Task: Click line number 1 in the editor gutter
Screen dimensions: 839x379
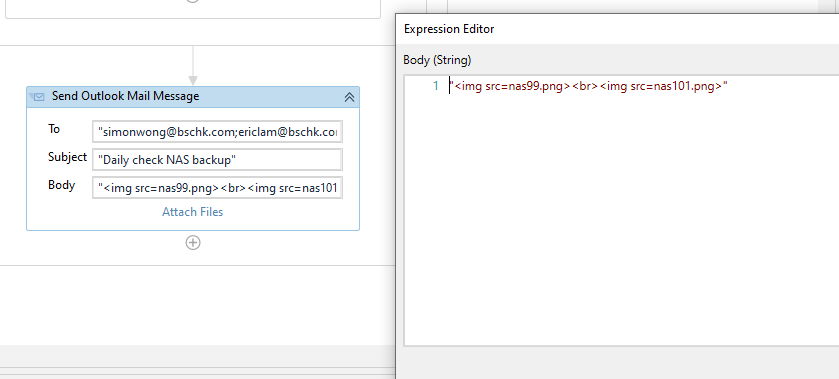Action: [x=436, y=86]
